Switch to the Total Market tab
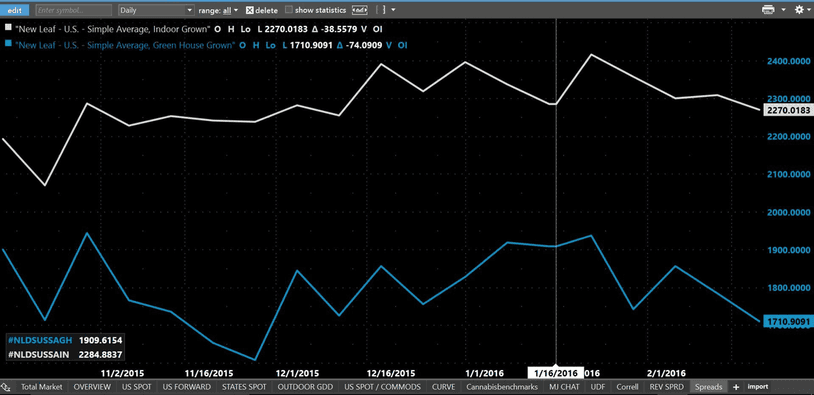The width and height of the screenshot is (814, 395). (x=42, y=387)
